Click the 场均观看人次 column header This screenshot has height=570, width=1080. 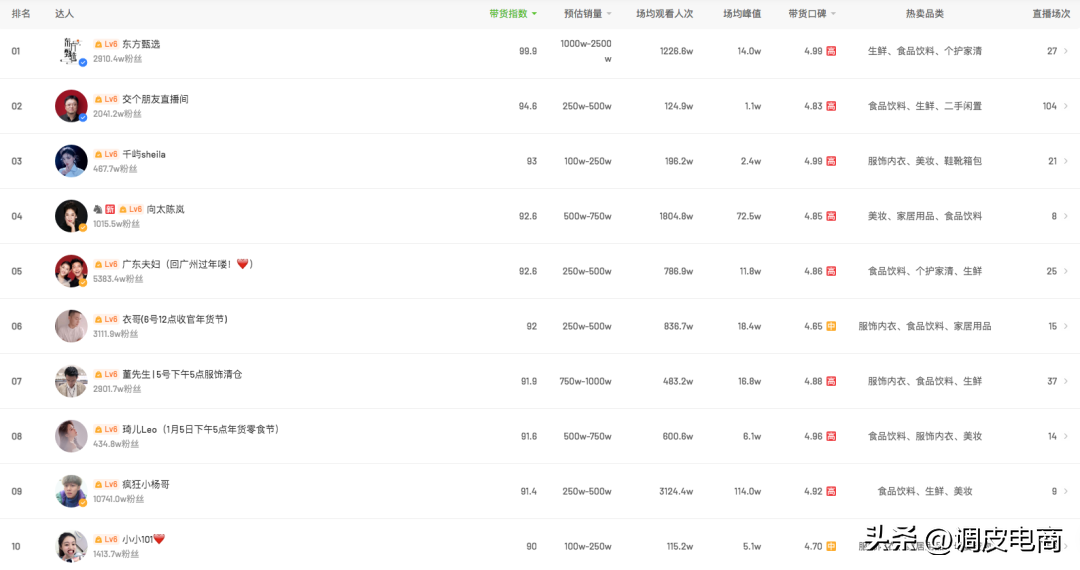[x=665, y=14]
